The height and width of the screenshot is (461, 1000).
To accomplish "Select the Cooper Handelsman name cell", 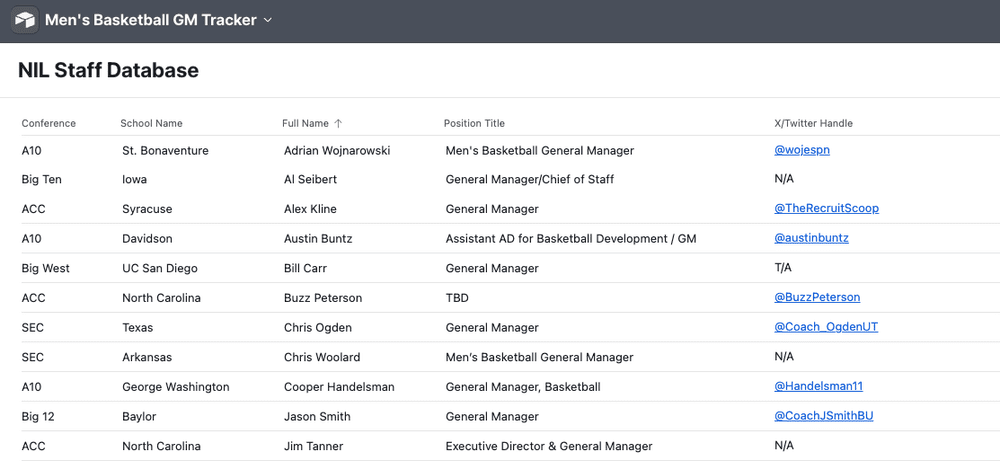I will 339,387.
